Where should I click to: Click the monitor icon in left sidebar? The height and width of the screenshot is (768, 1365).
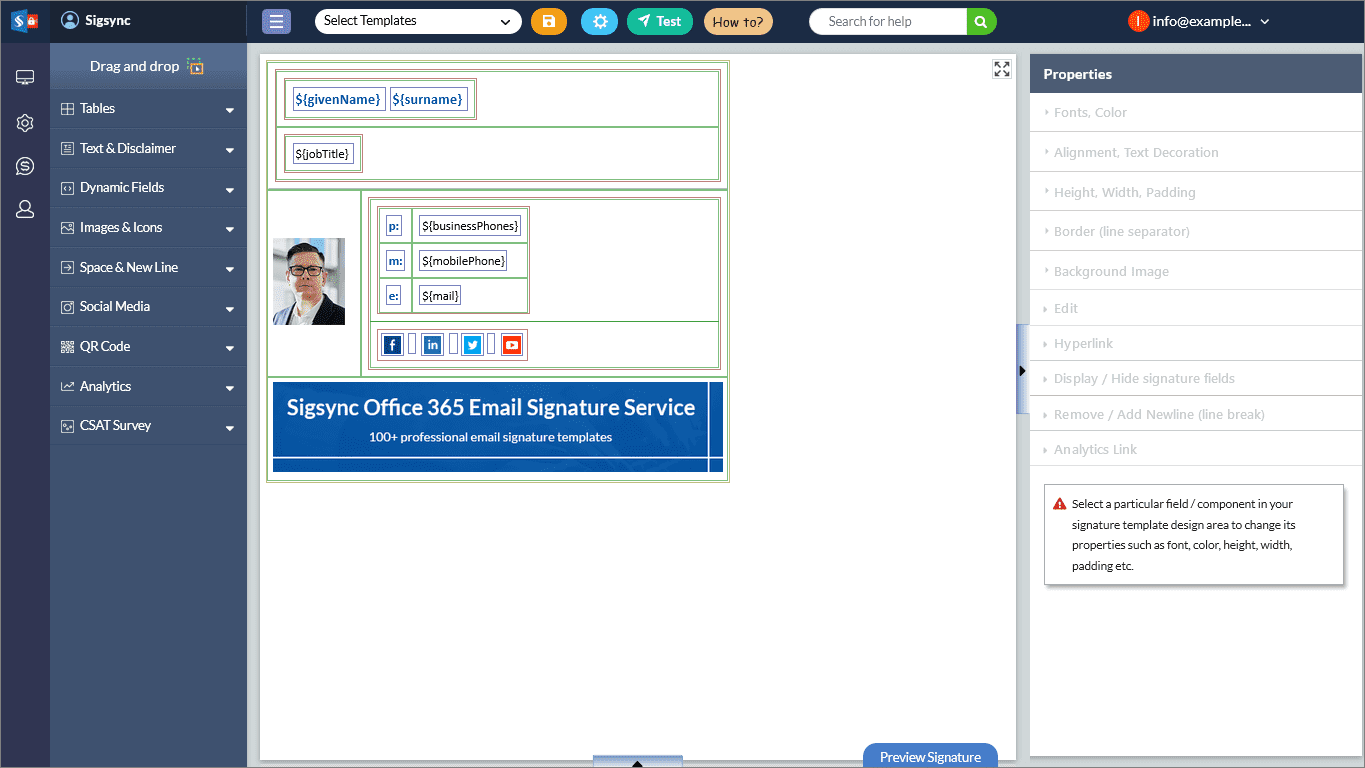tap(25, 78)
